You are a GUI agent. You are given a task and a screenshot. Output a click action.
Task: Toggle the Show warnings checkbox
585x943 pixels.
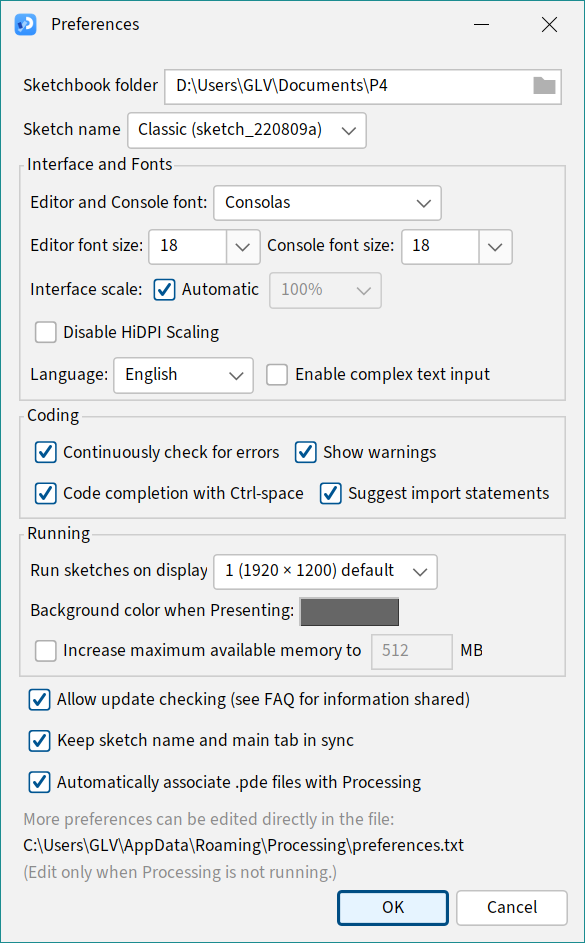(x=305, y=452)
